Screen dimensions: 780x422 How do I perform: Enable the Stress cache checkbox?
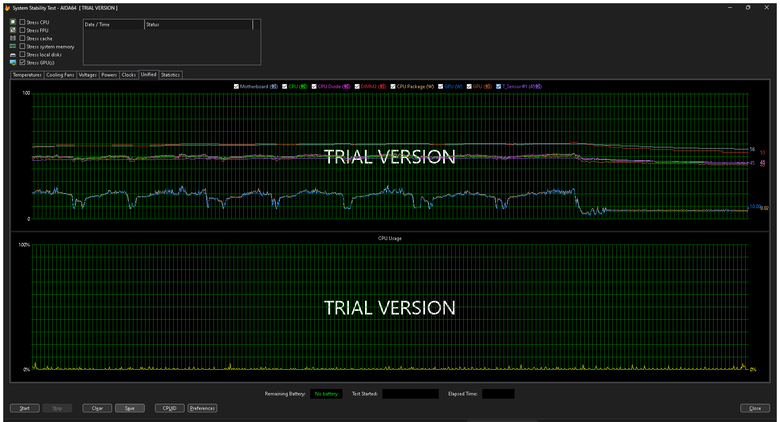tap(22, 38)
